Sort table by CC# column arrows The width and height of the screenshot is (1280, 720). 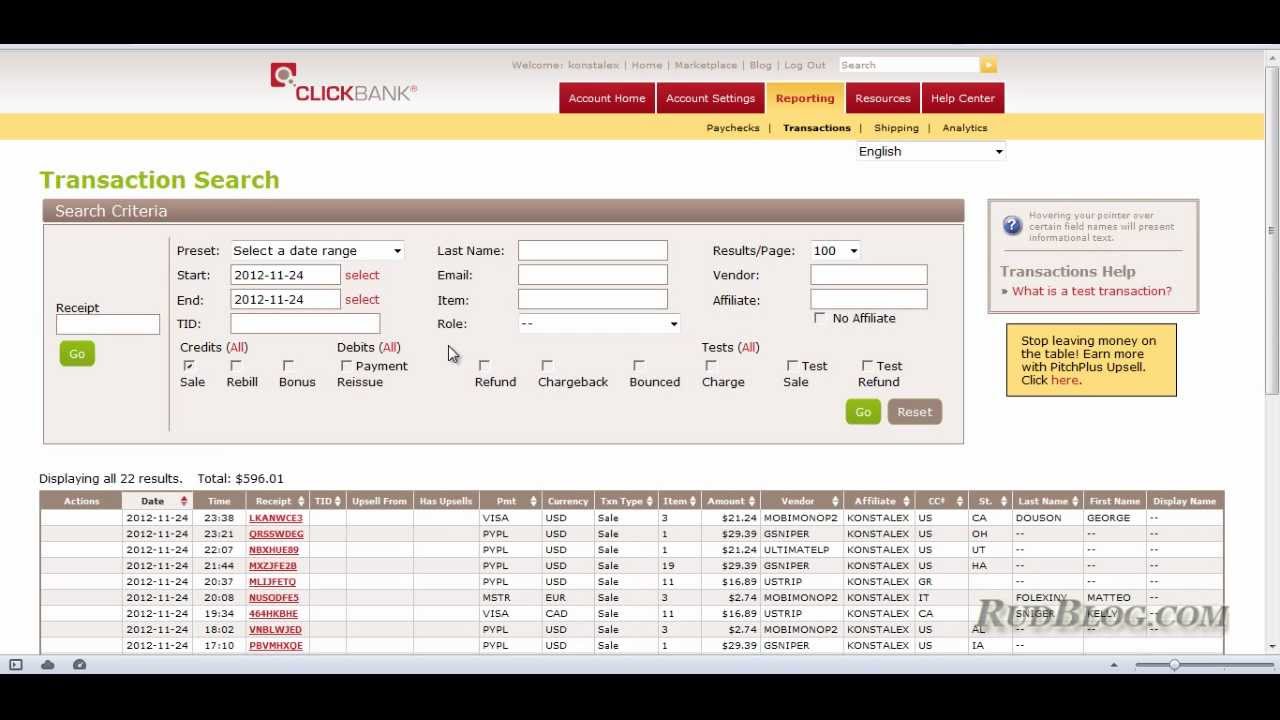(x=958, y=501)
